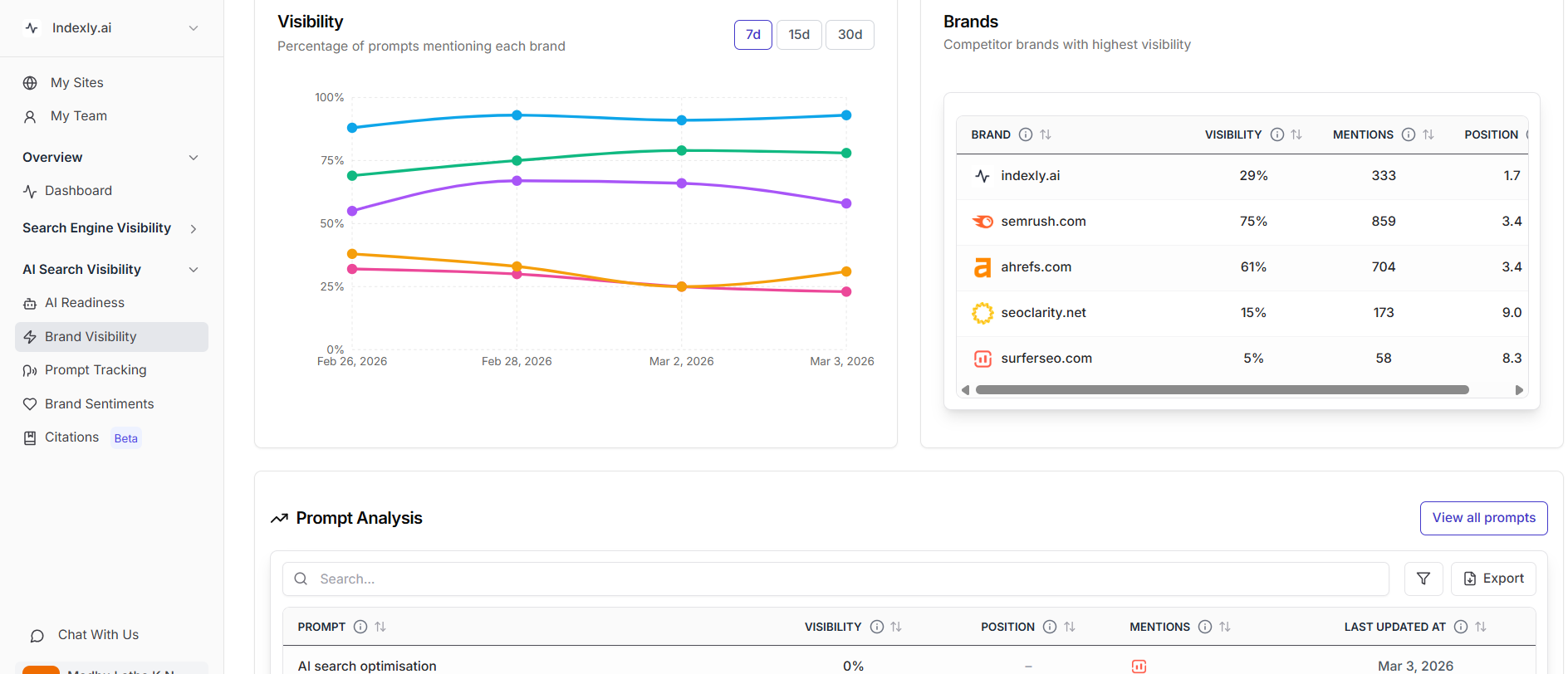Open the Indexly.ai workspace dropdown
Image resolution: width=1568 pixels, height=674 pixels.
pyautogui.click(x=194, y=28)
